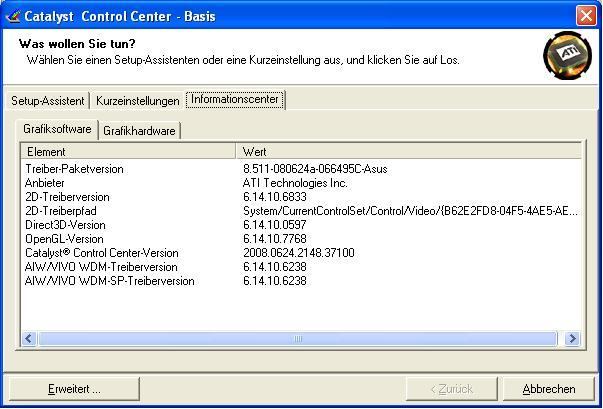Open the Kurzeinstellungen tab
This screenshot has width=603, height=409.
[138, 101]
